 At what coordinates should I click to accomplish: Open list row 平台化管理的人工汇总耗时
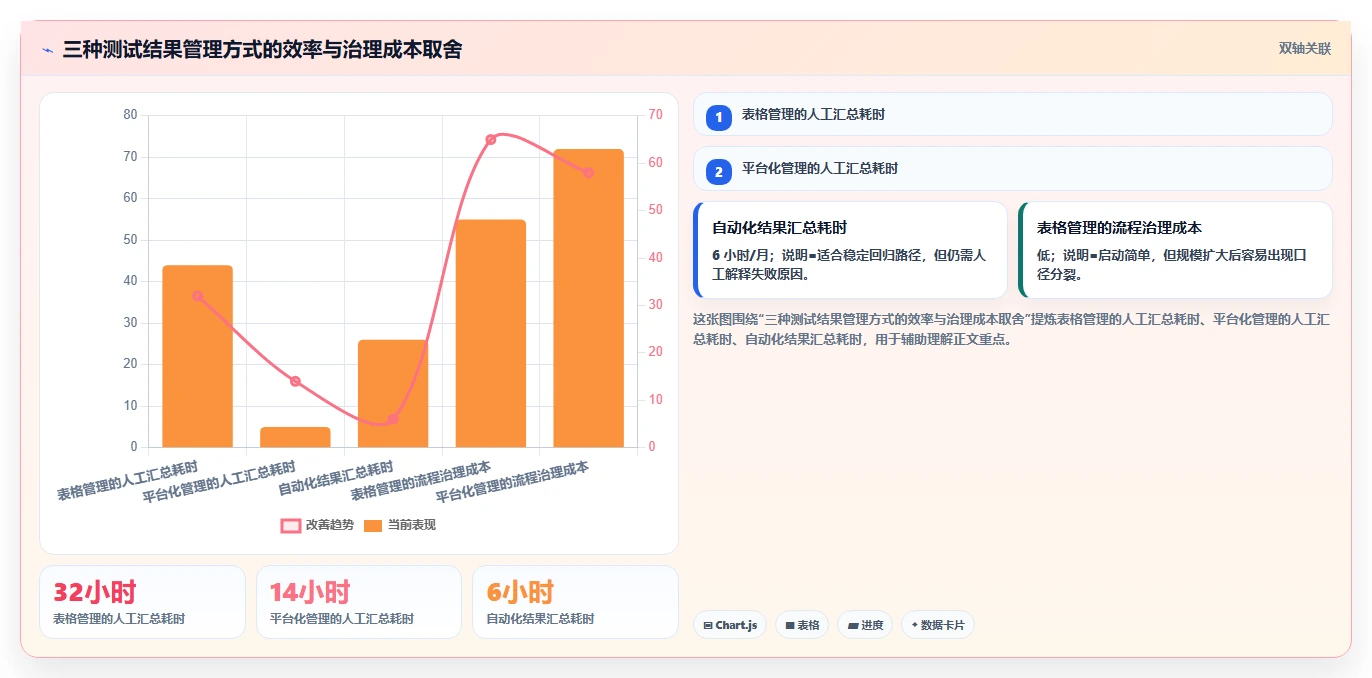tap(1012, 168)
